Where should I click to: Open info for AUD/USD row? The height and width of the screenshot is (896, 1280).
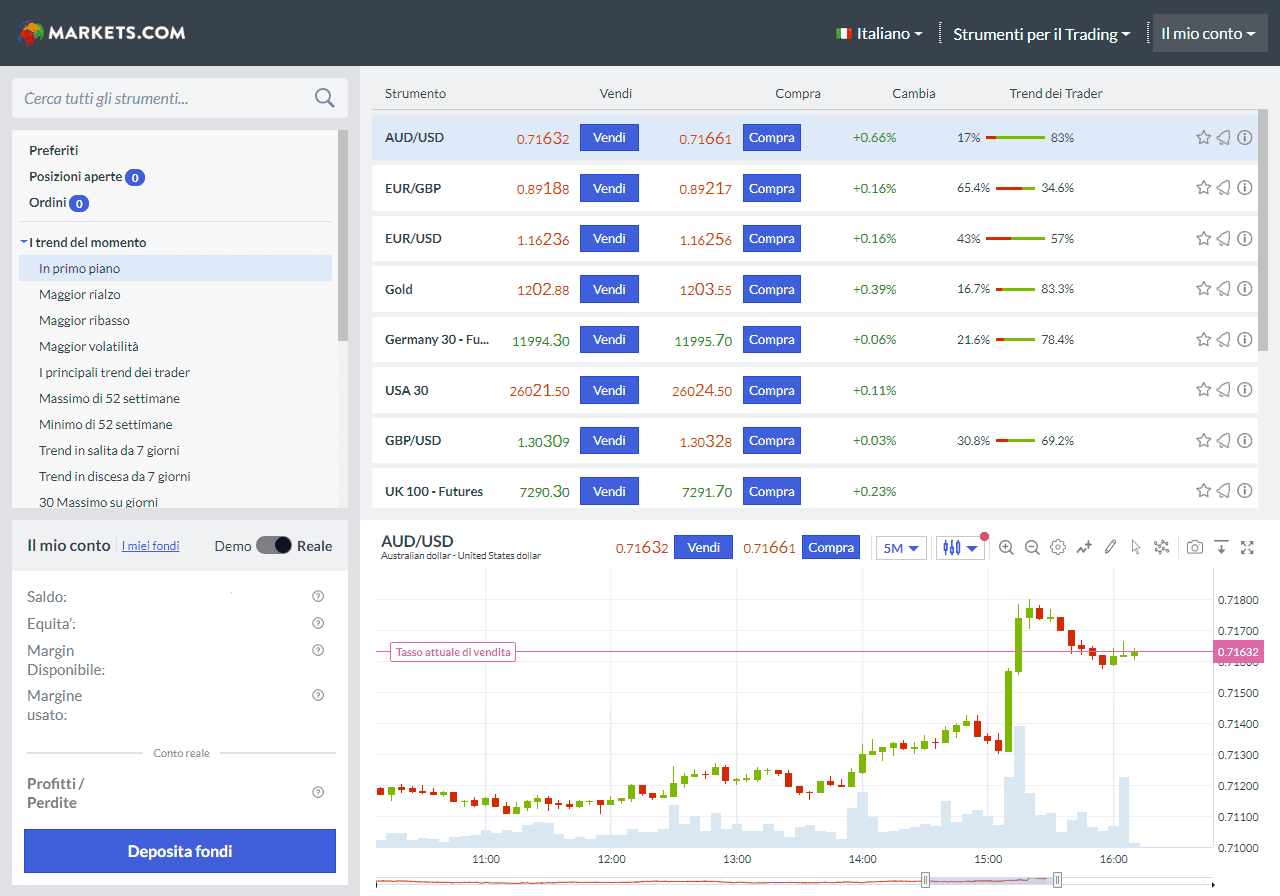point(1244,137)
